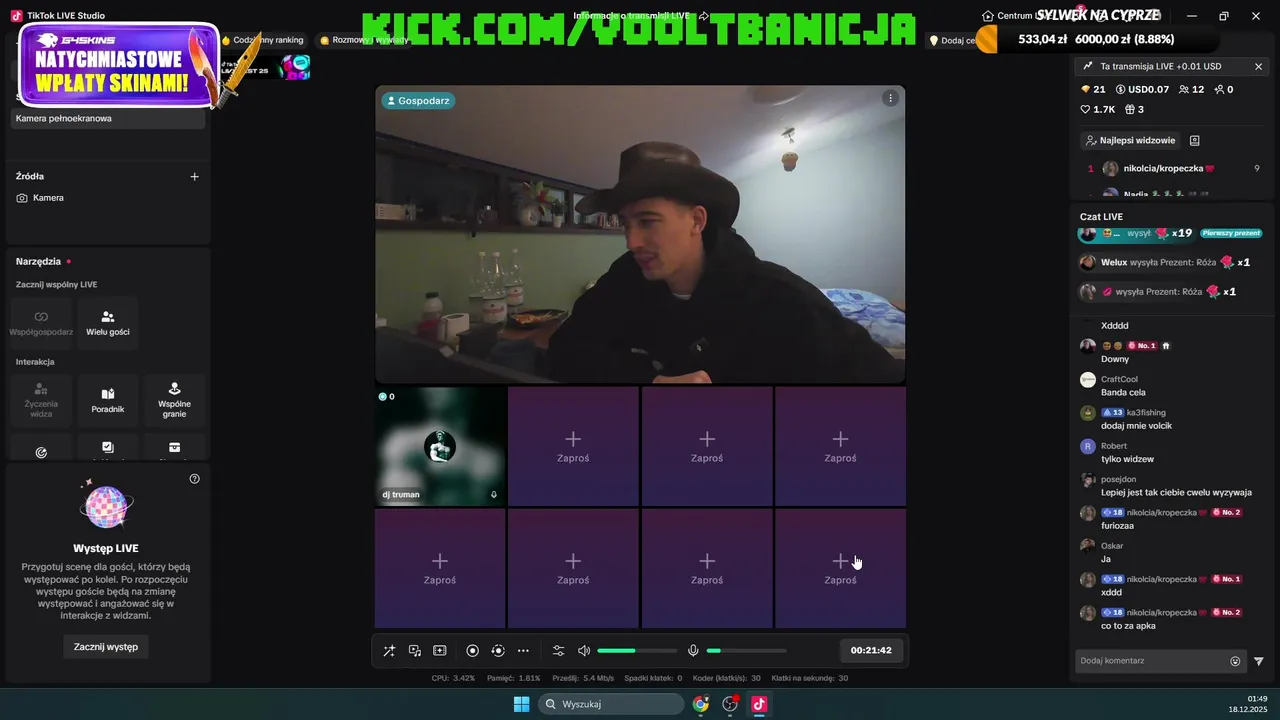The image size is (1280, 720).
Task: Select the dj truman guest tile
Action: pyautogui.click(x=440, y=446)
